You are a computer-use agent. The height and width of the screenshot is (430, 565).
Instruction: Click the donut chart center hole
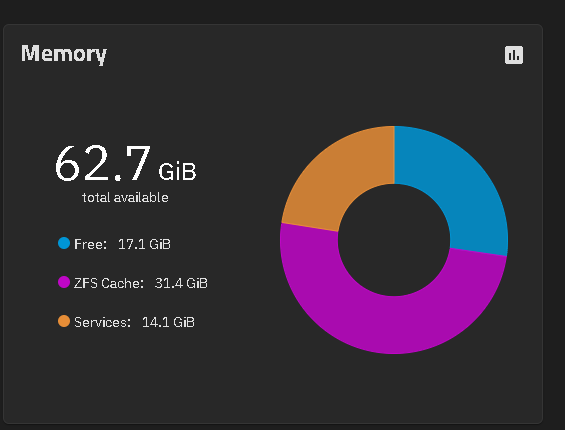click(x=394, y=240)
